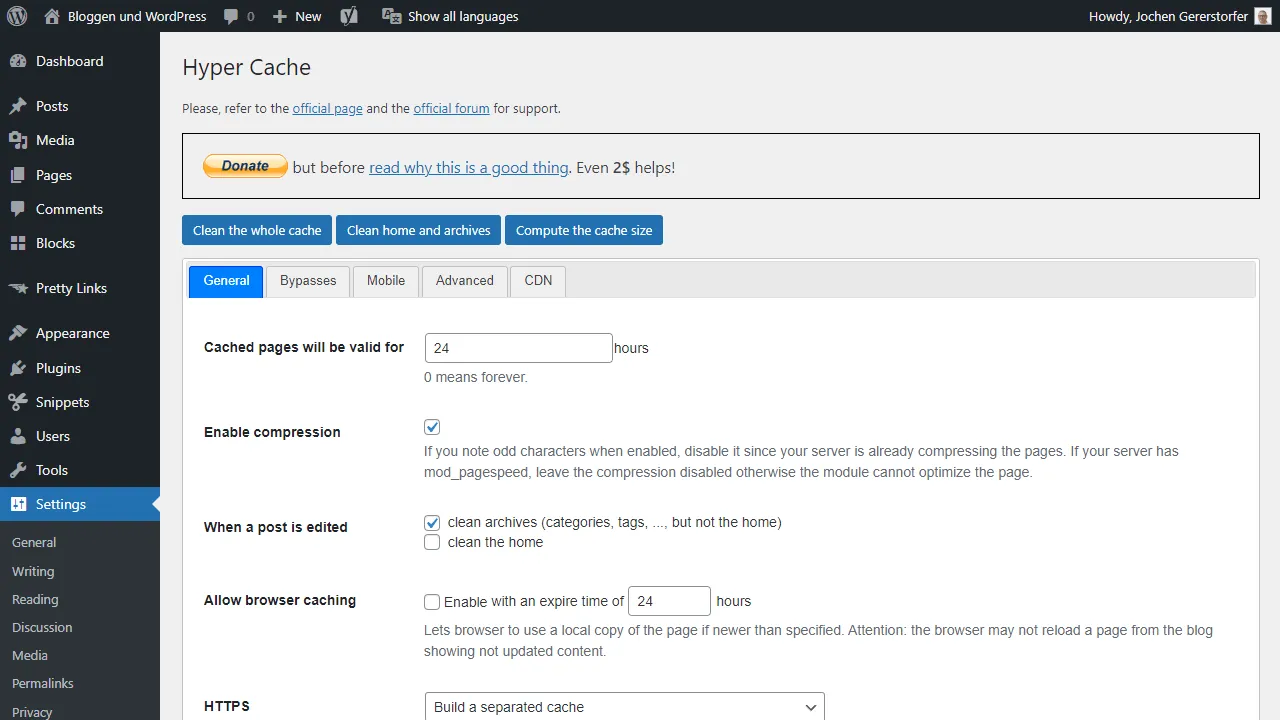
Task: Open Plugins in the sidebar menu
Action: pos(80,368)
